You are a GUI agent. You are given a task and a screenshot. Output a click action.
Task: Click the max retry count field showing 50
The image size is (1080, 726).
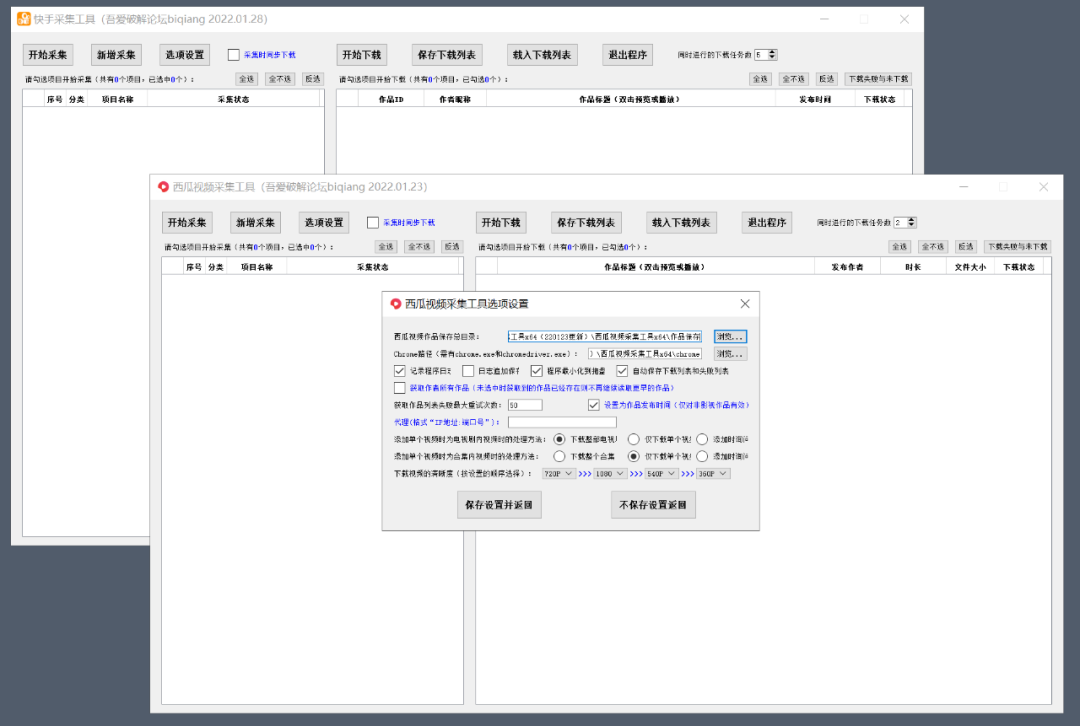[525, 405]
